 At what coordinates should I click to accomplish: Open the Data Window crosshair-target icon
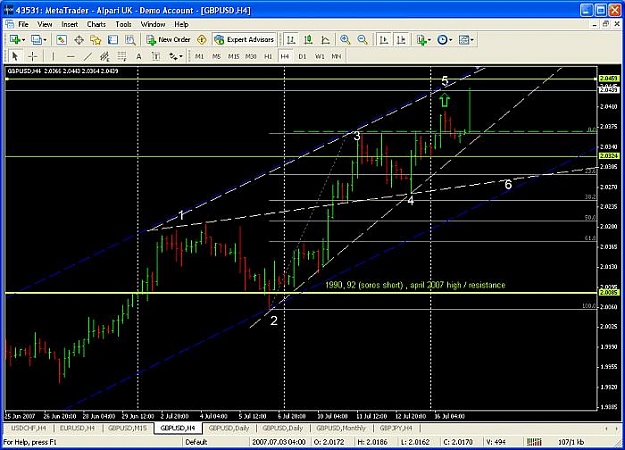click(79, 39)
